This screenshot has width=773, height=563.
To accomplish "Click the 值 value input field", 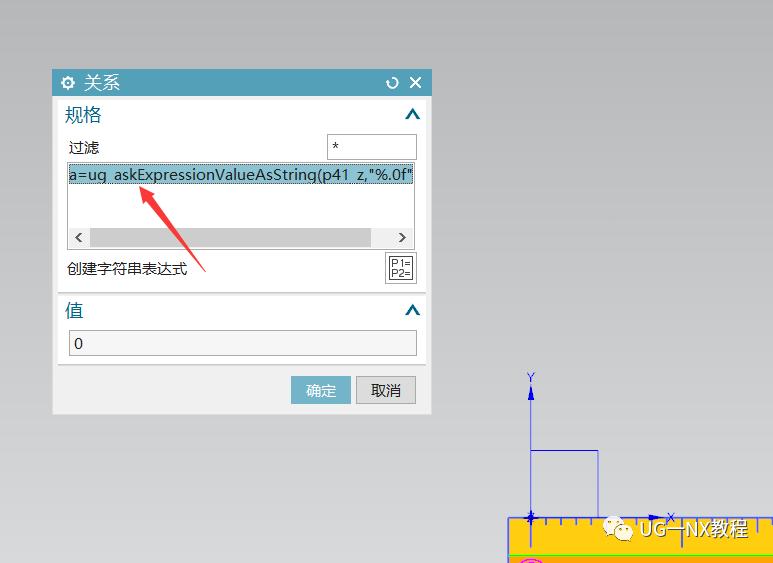I will point(243,343).
